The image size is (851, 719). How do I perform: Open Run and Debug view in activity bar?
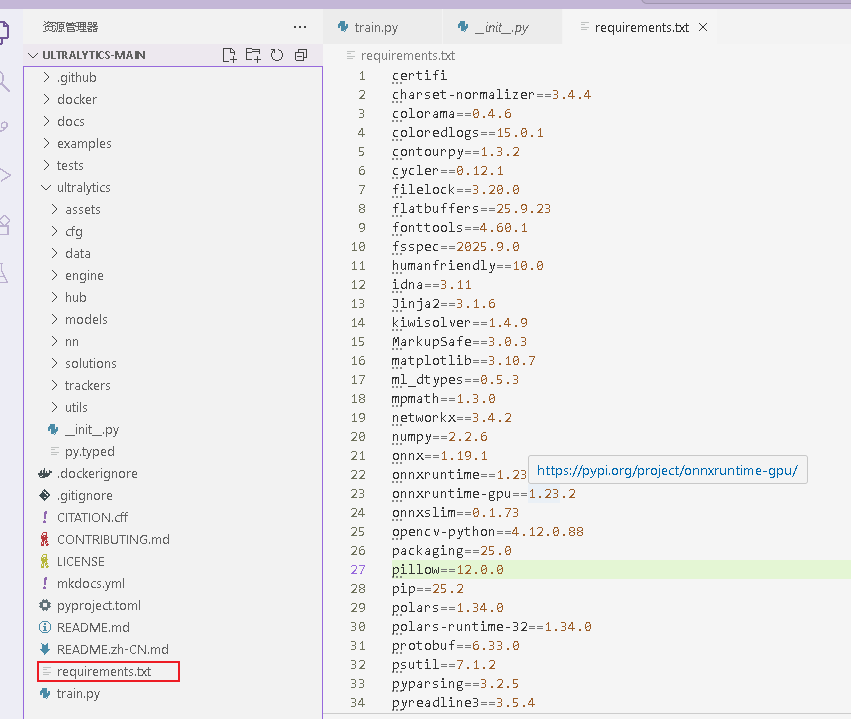(4, 175)
